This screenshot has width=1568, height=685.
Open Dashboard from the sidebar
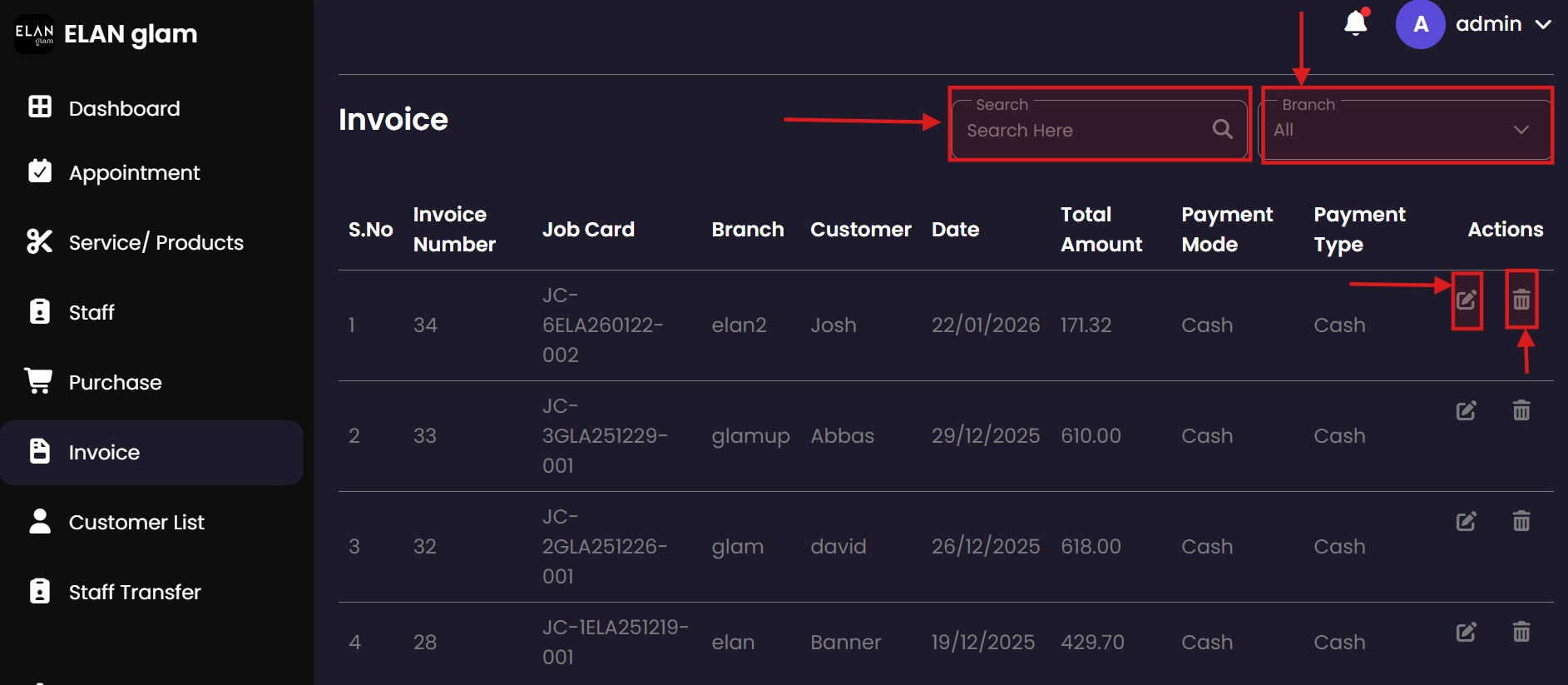[123, 108]
